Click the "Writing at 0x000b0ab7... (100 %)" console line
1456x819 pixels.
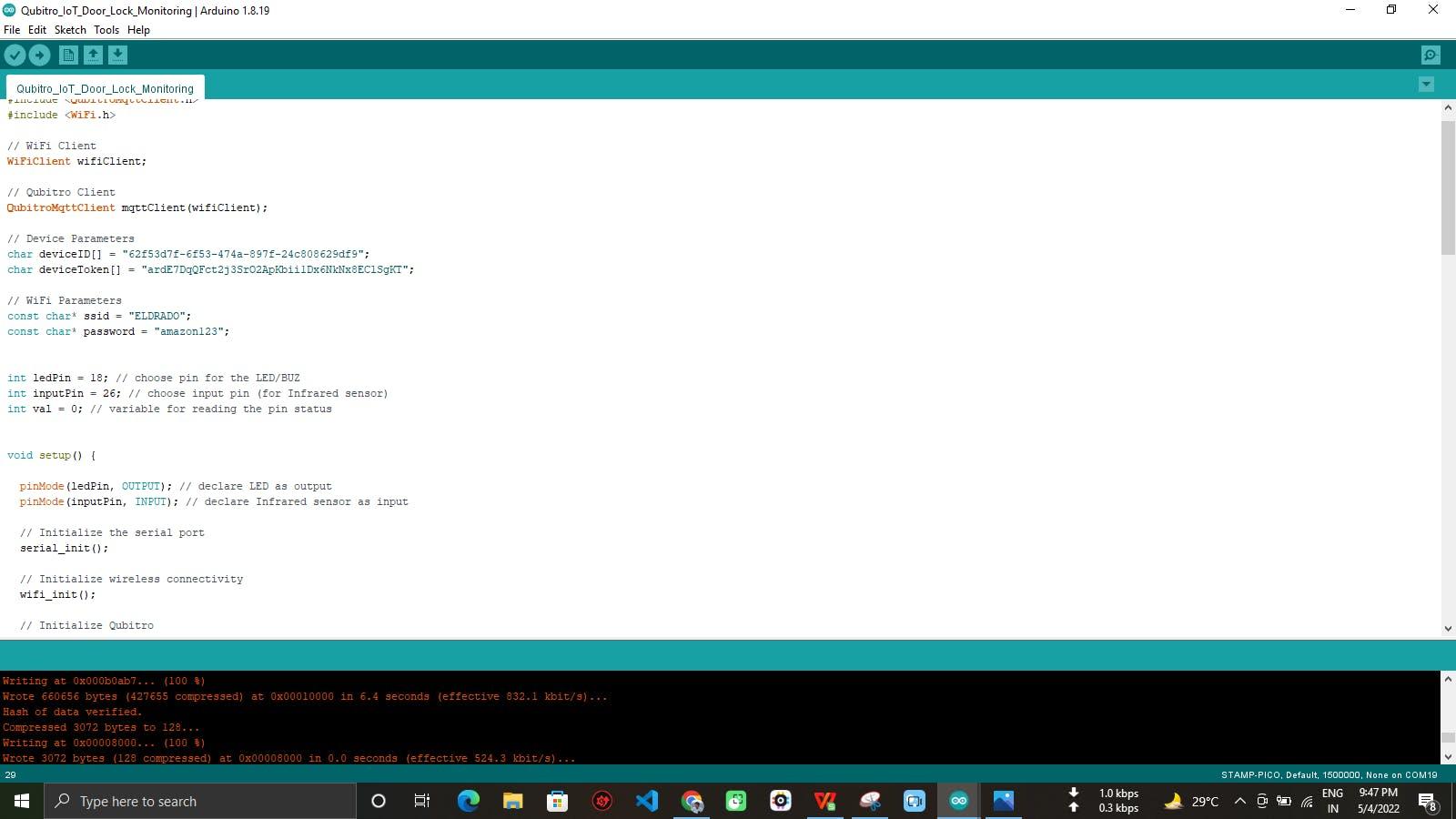point(104,681)
